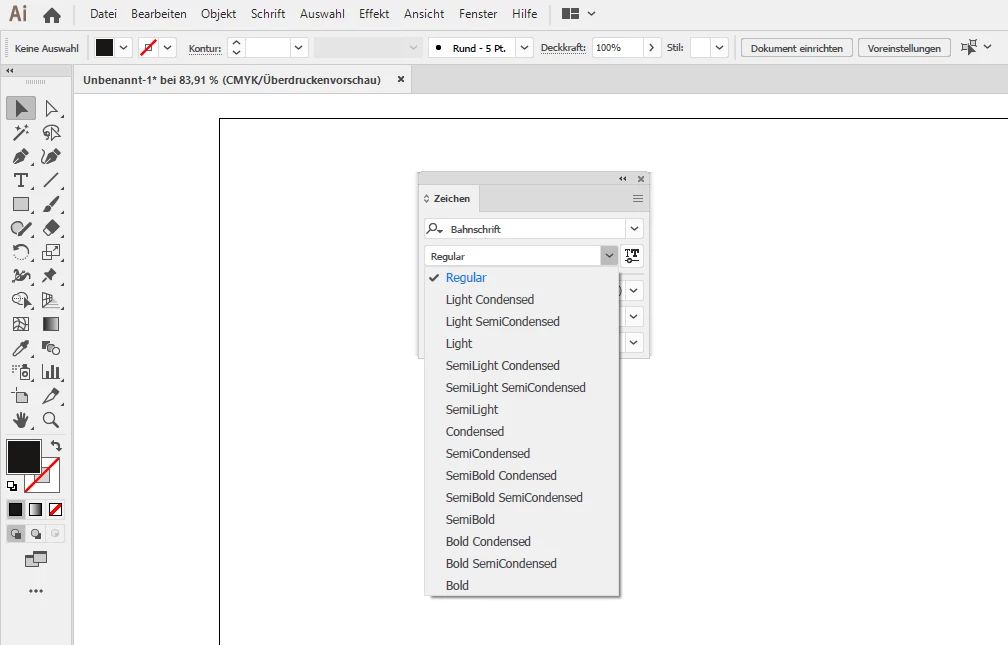Image resolution: width=1008 pixels, height=645 pixels.
Task: Click the large black fill color box
Action: (24, 457)
